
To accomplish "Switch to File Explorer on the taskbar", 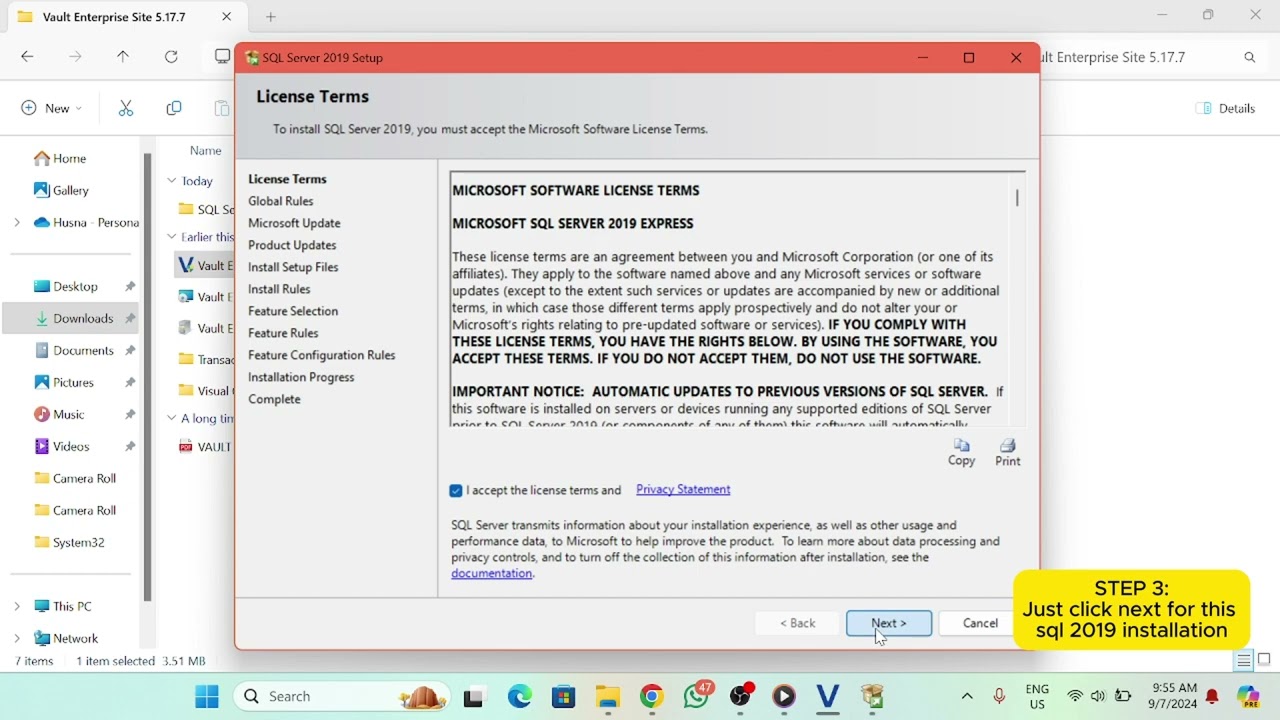I will (607, 696).
